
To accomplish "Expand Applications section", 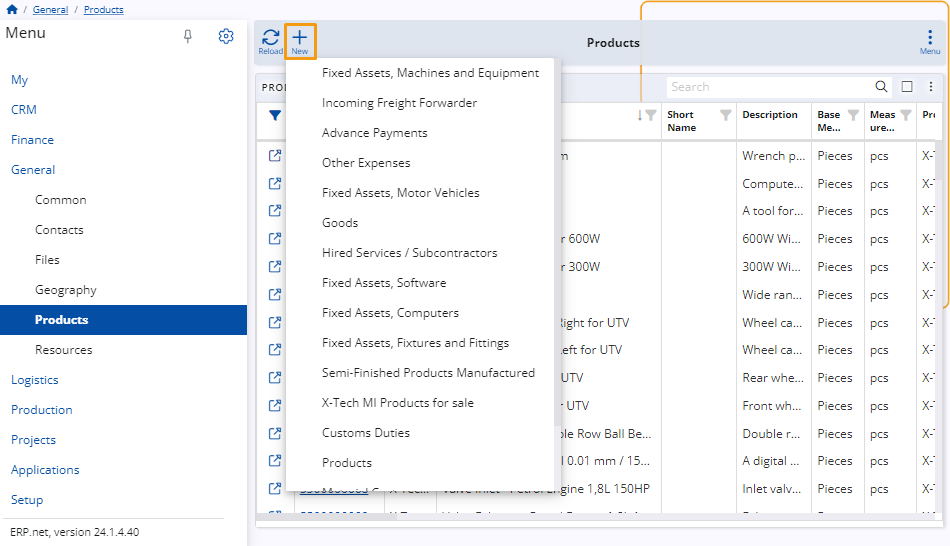I will pos(45,470).
